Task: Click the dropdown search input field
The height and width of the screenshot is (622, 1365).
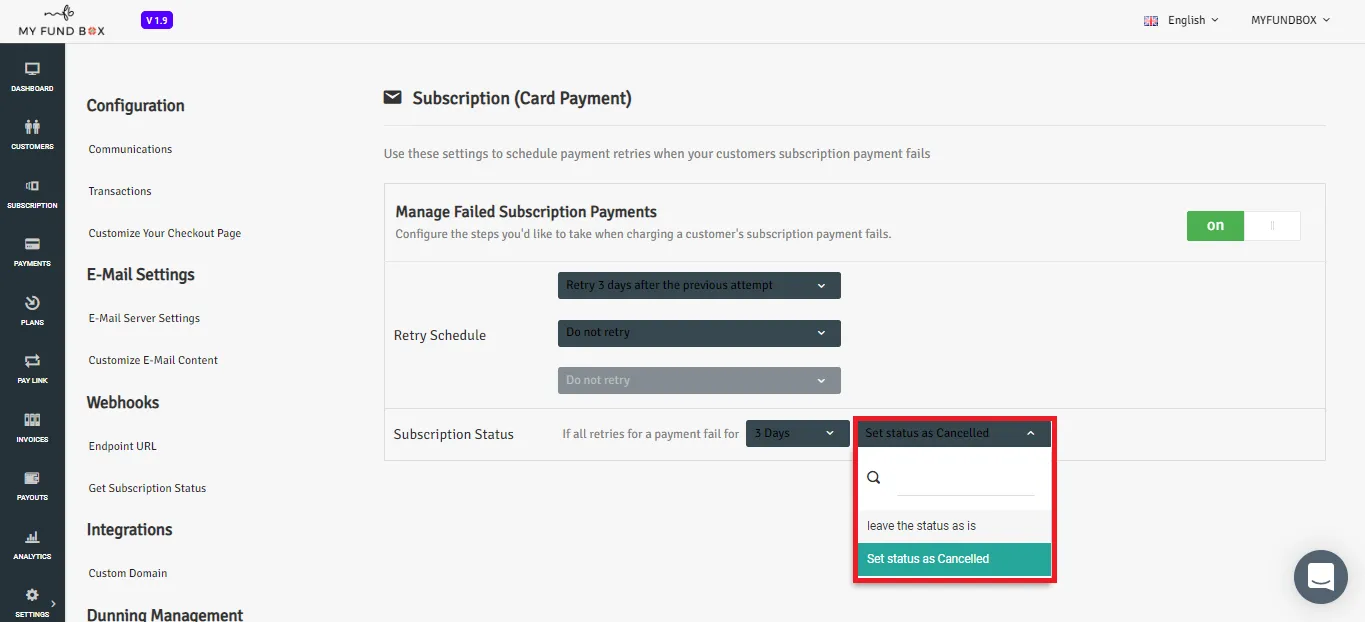Action: click(965, 479)
